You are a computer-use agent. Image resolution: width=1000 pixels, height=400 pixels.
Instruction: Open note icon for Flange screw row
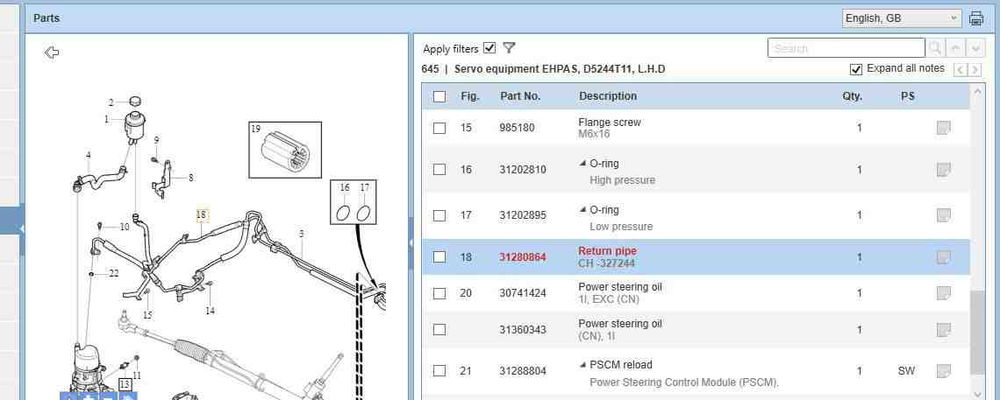coord(943,128)
